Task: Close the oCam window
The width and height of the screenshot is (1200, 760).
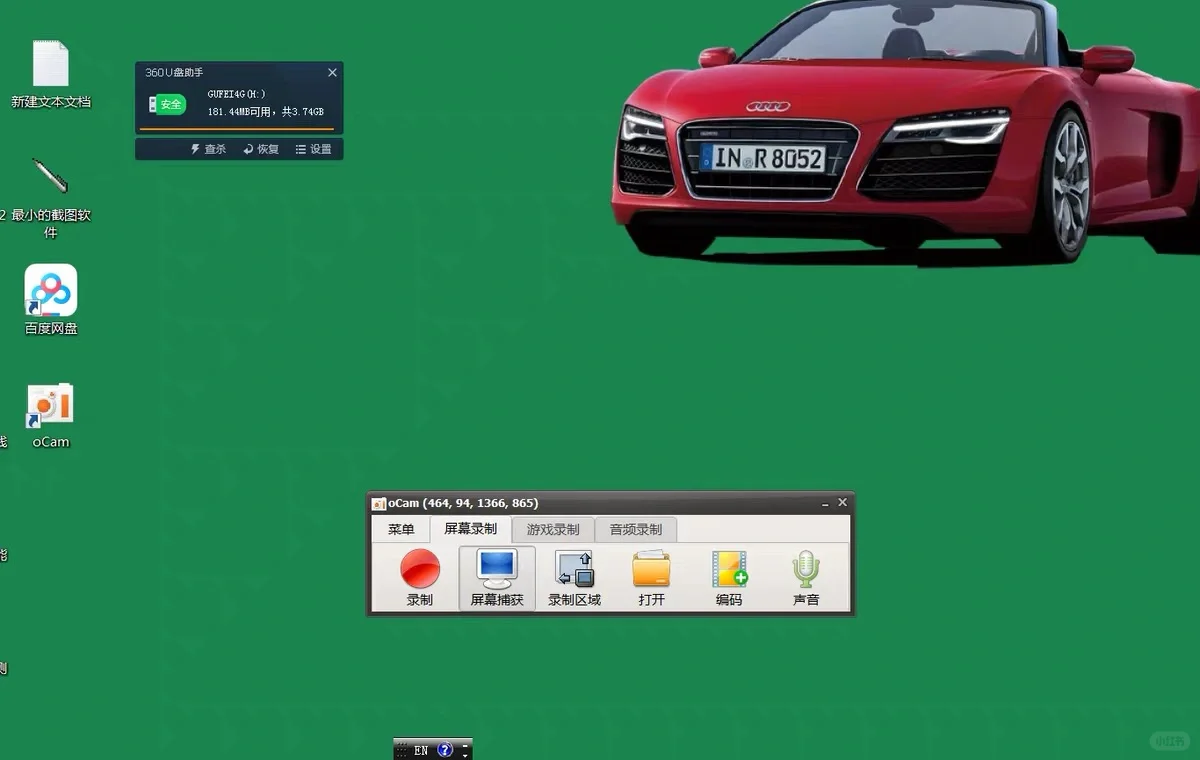Action: point(842,503)
